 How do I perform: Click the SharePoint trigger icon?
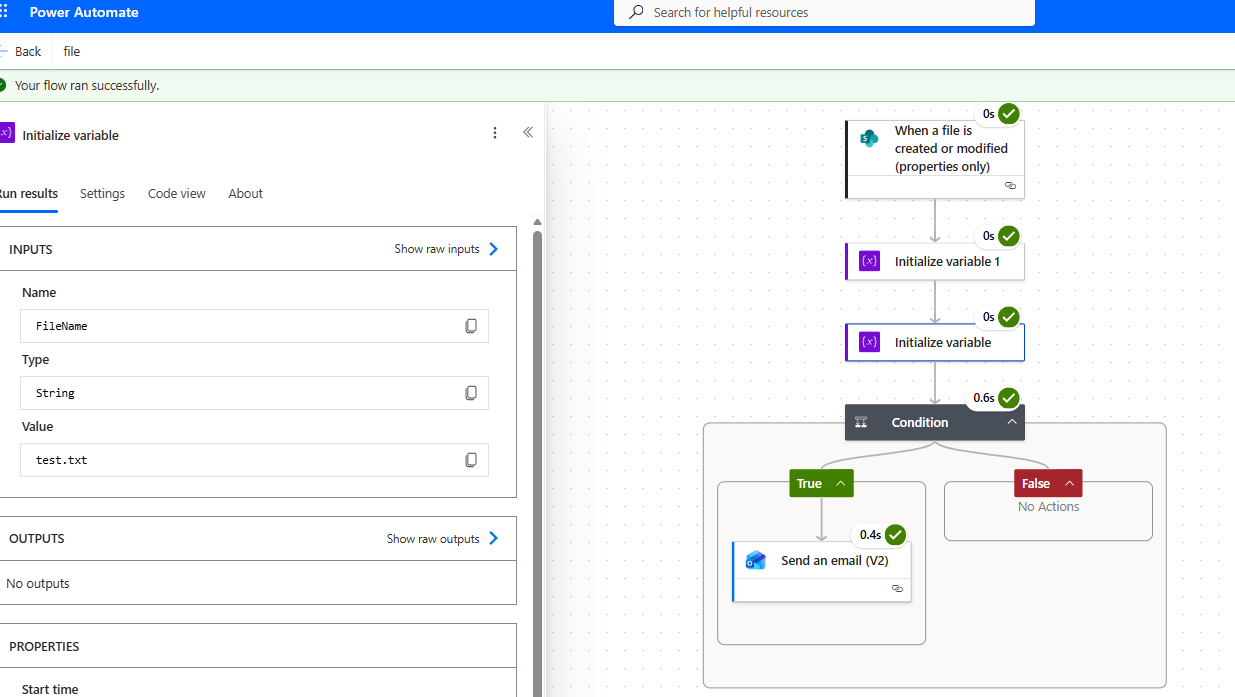tap(869, 139)
